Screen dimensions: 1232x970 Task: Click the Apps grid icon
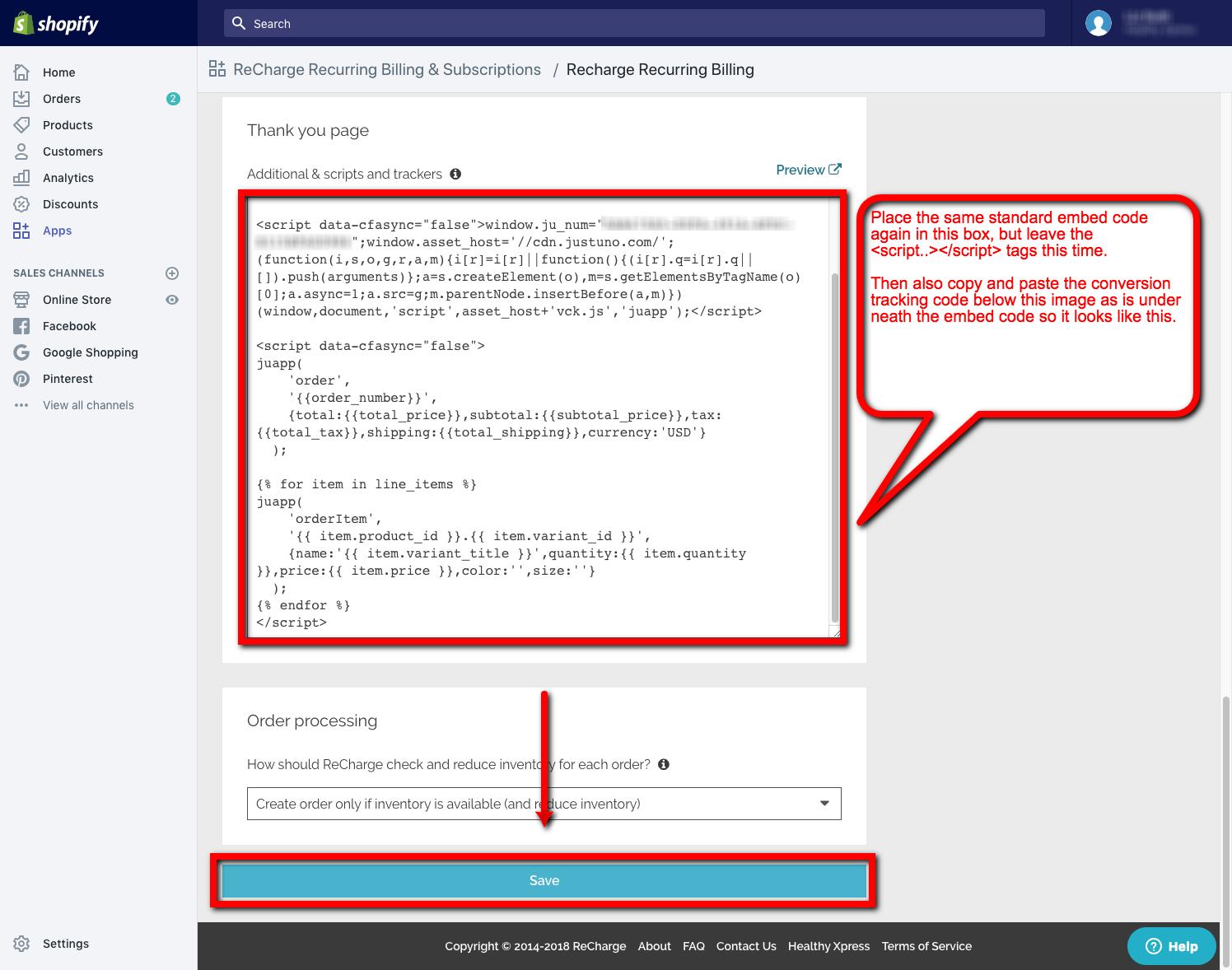[x=22, y=231]
